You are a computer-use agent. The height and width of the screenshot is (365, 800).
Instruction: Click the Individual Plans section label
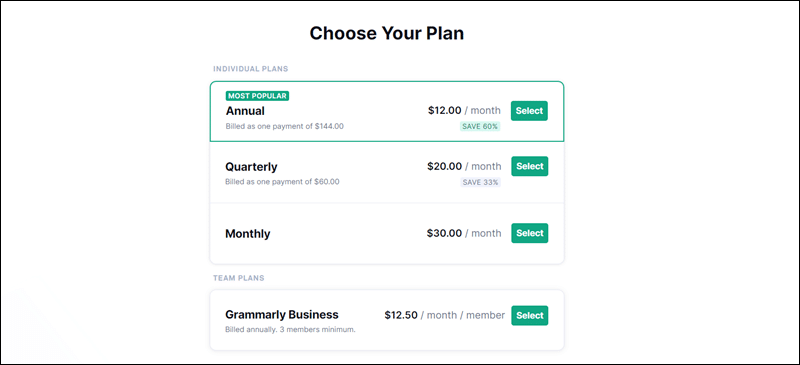251,68
